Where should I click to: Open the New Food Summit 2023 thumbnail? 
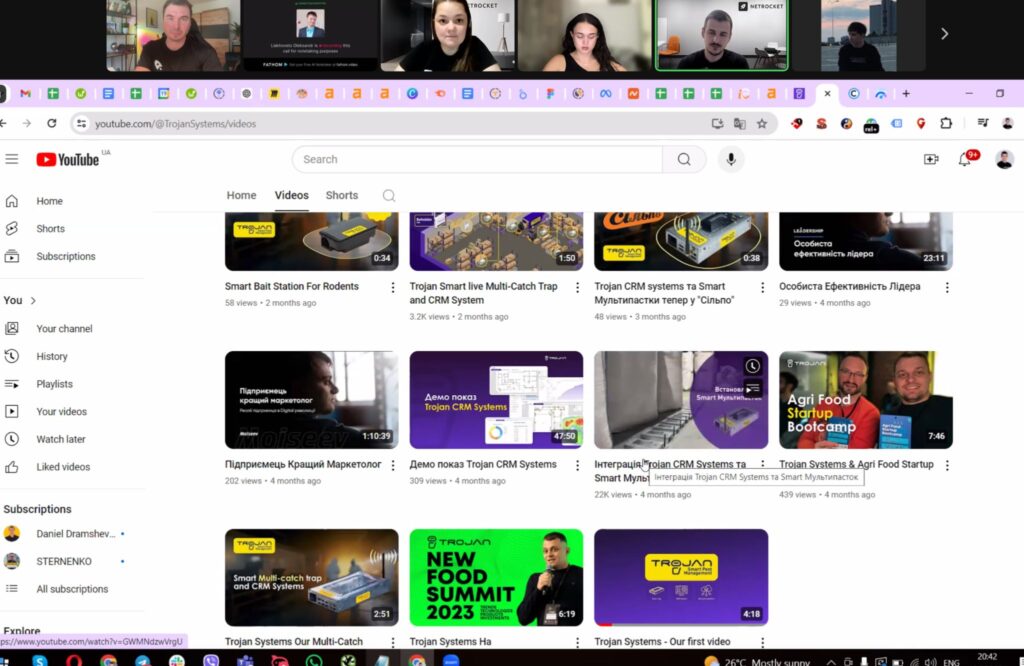pos(496,577)
